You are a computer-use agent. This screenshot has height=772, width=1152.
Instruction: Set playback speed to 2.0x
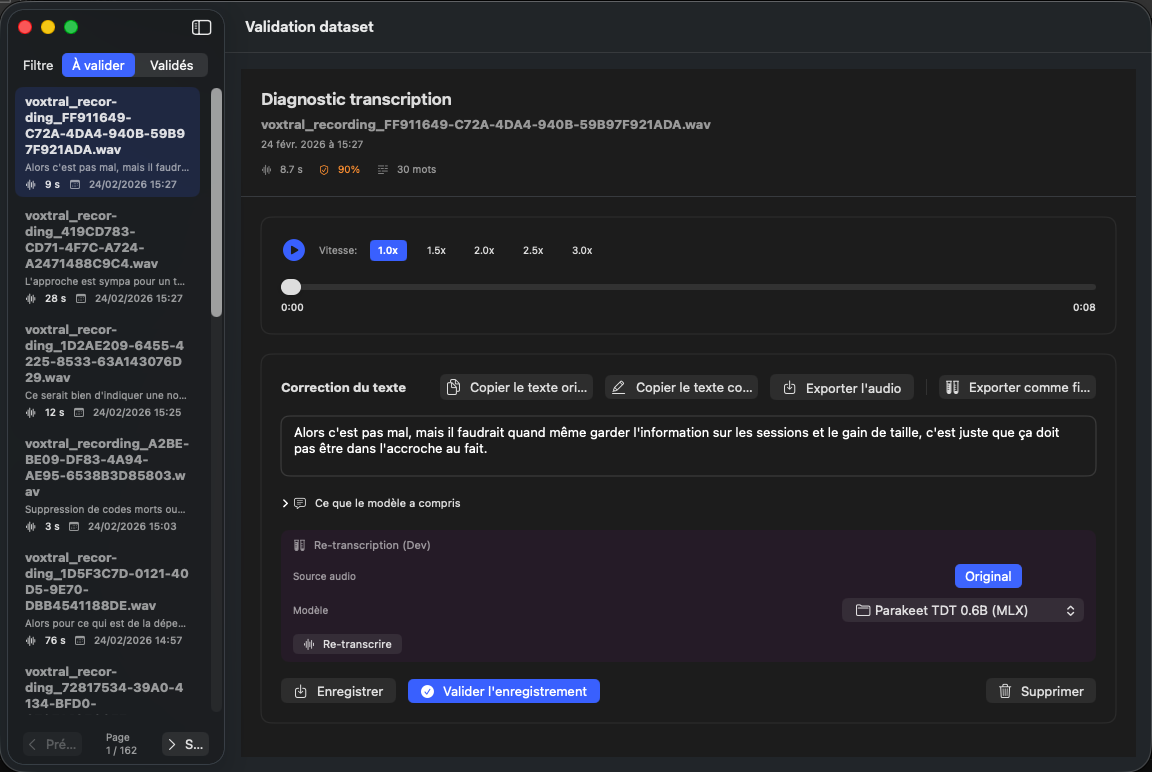tap(484, 250)
